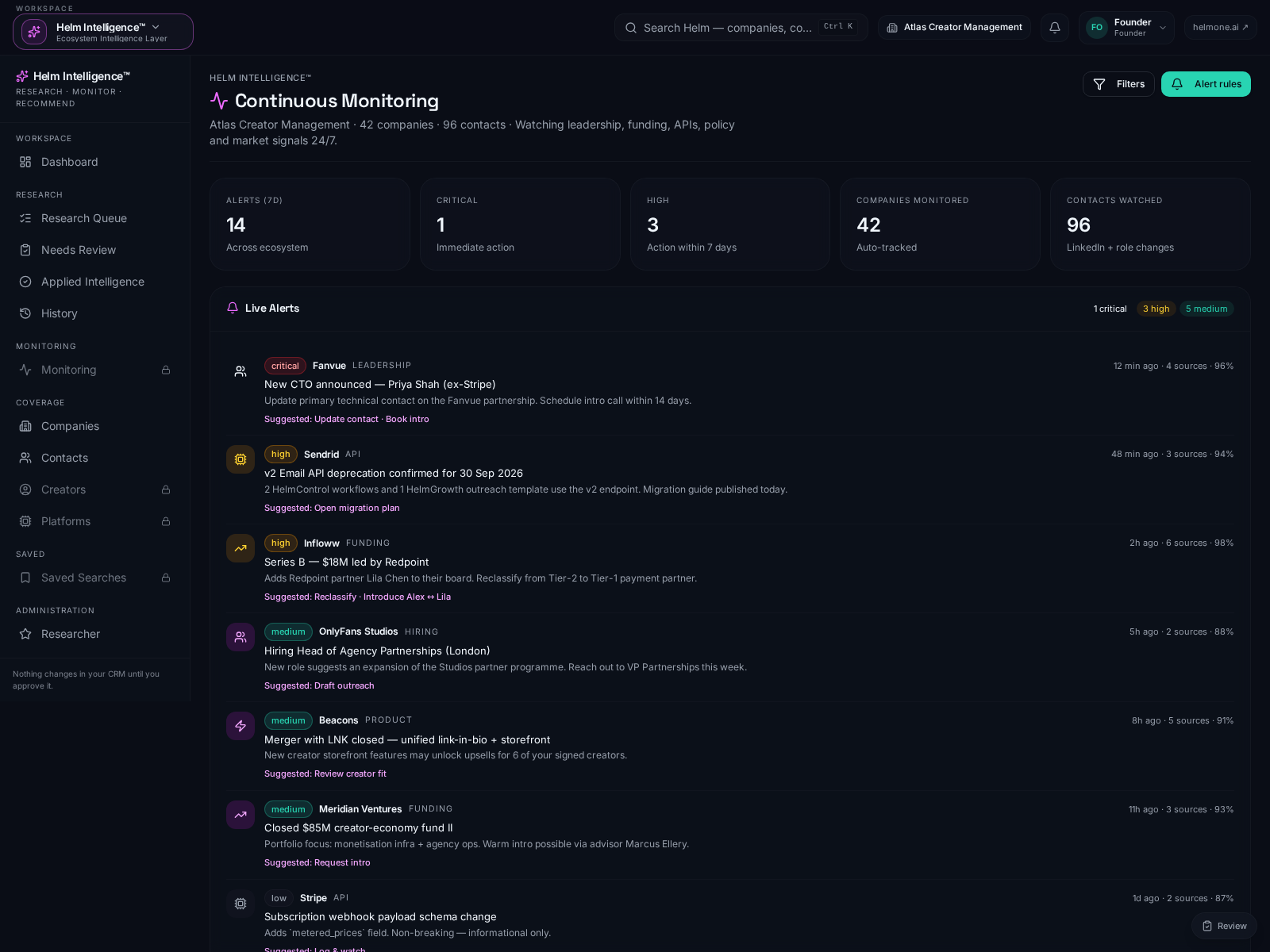The height and width of the screenshot is (952, 1270).
Task: Click the Infloww funding trend icon
Action: pyautogui.click(x=241, y=548)
